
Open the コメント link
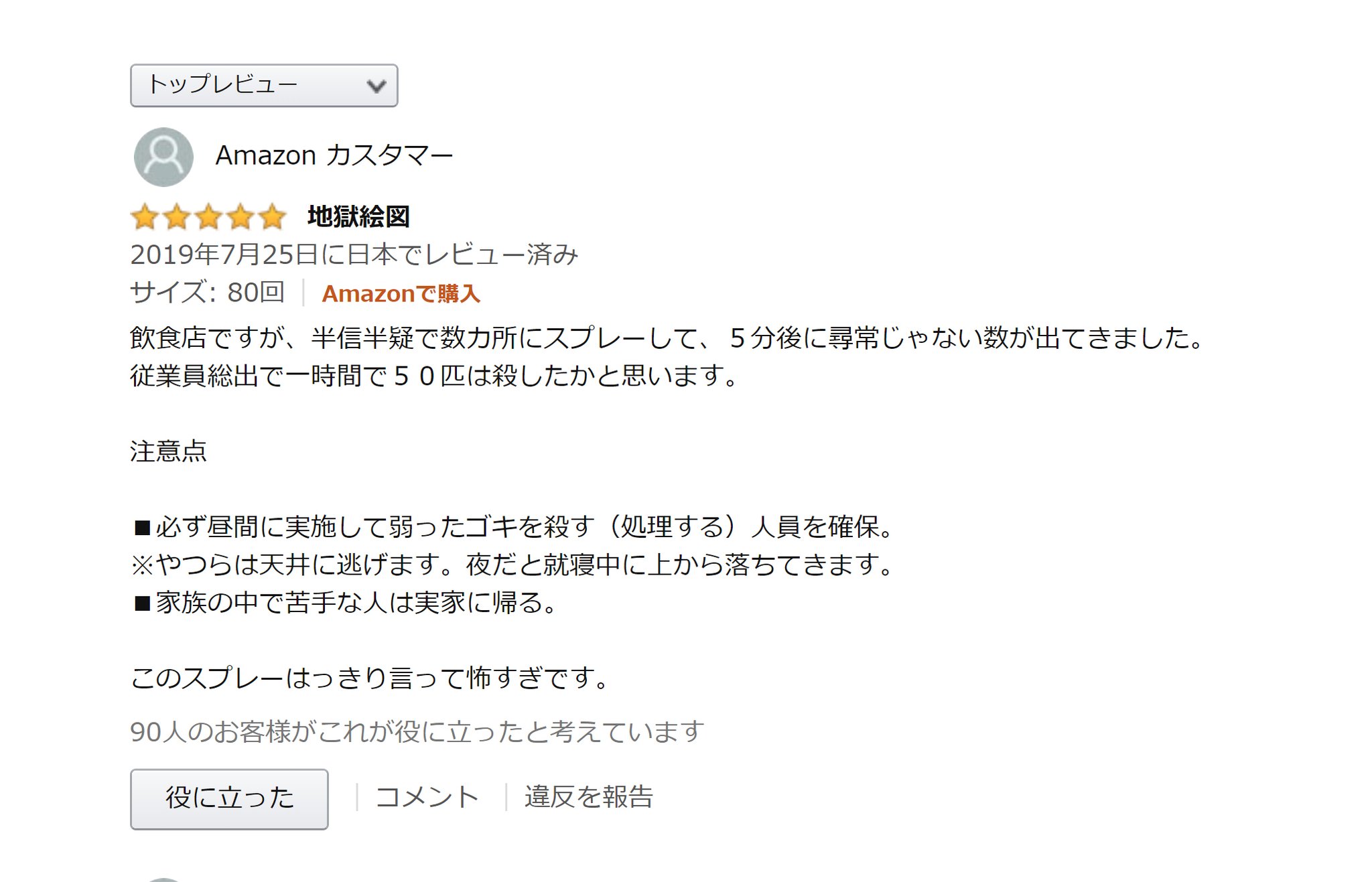427,797
